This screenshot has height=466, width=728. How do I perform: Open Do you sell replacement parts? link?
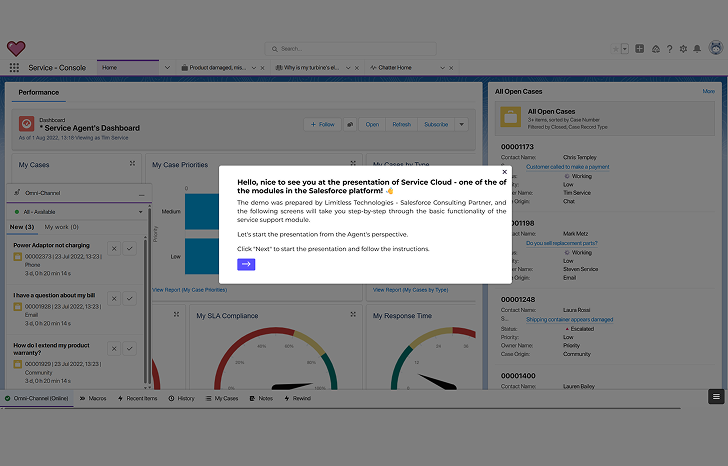562,243
